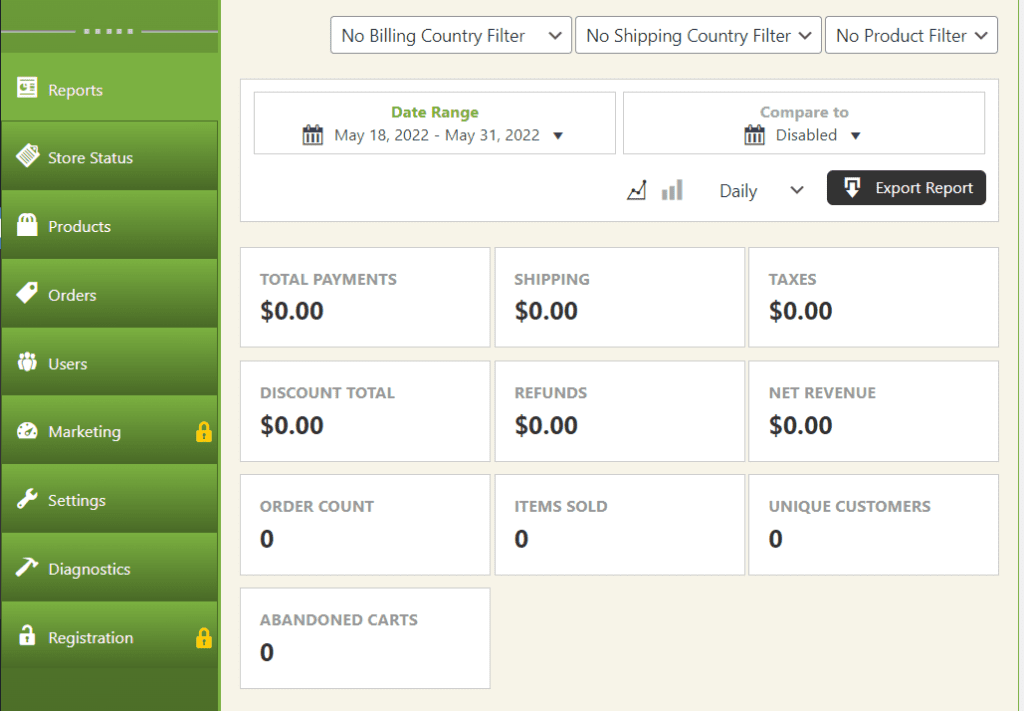This screenshot has width=1024, height=711.
Task: Switch to the line chart view
Action: (x=637, y=188)
